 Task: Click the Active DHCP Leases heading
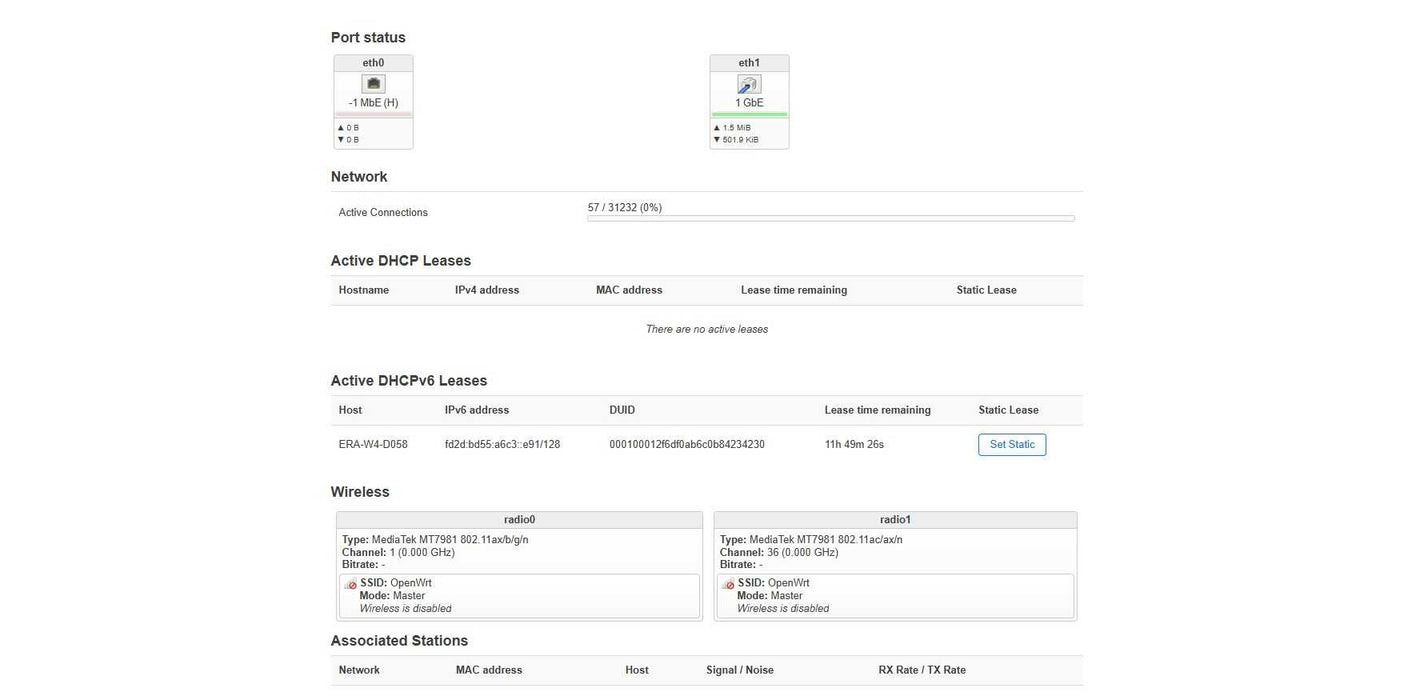(401, 261)
